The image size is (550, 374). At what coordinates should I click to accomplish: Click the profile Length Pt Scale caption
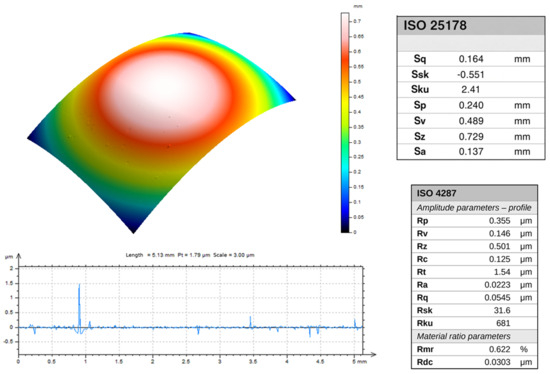point(190,255)
